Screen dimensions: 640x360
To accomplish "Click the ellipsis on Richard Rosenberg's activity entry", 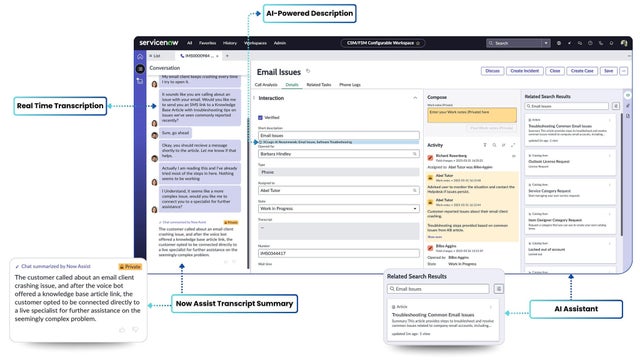I will (513, 156).
